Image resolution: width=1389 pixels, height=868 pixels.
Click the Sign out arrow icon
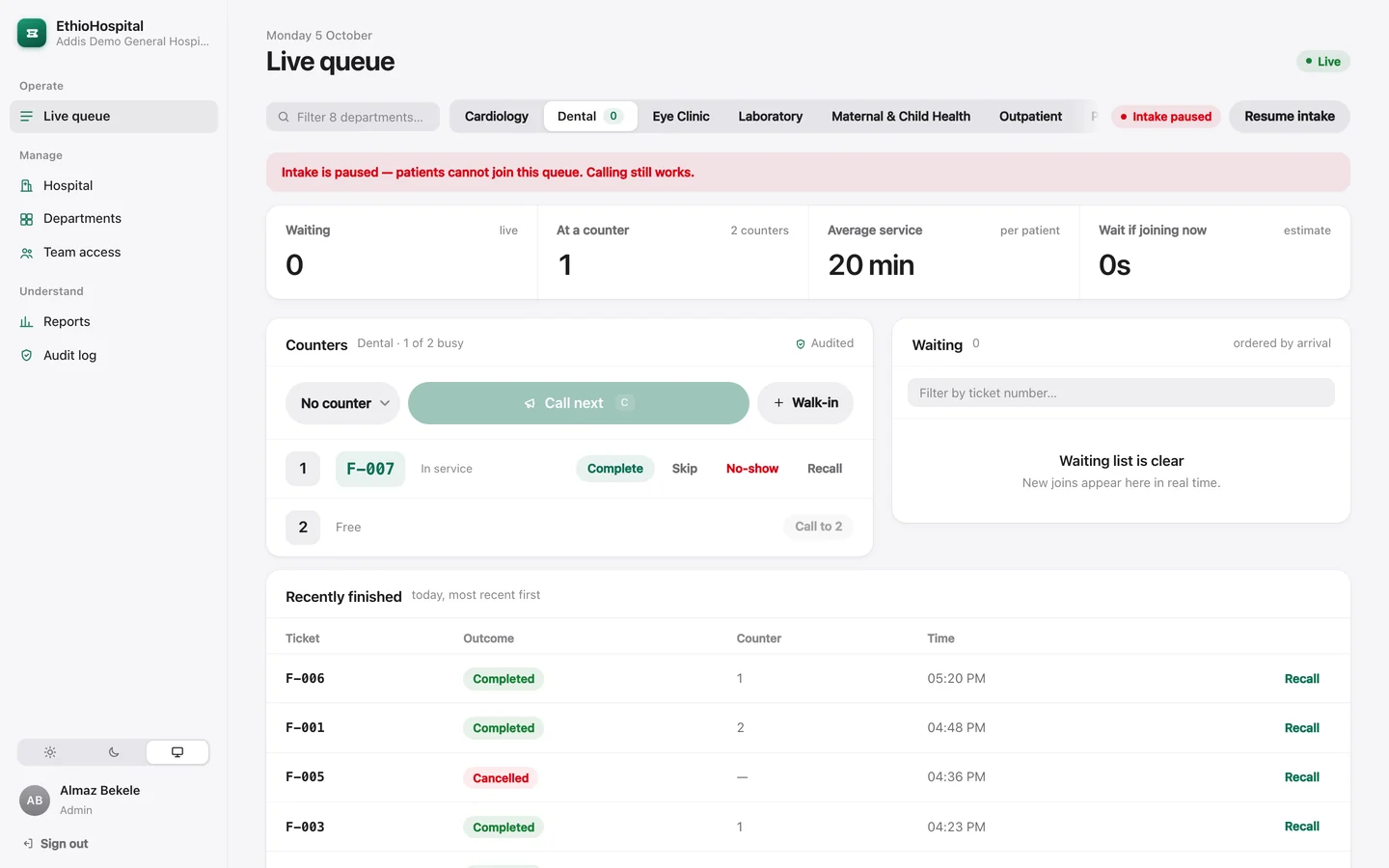click(28, 844)
